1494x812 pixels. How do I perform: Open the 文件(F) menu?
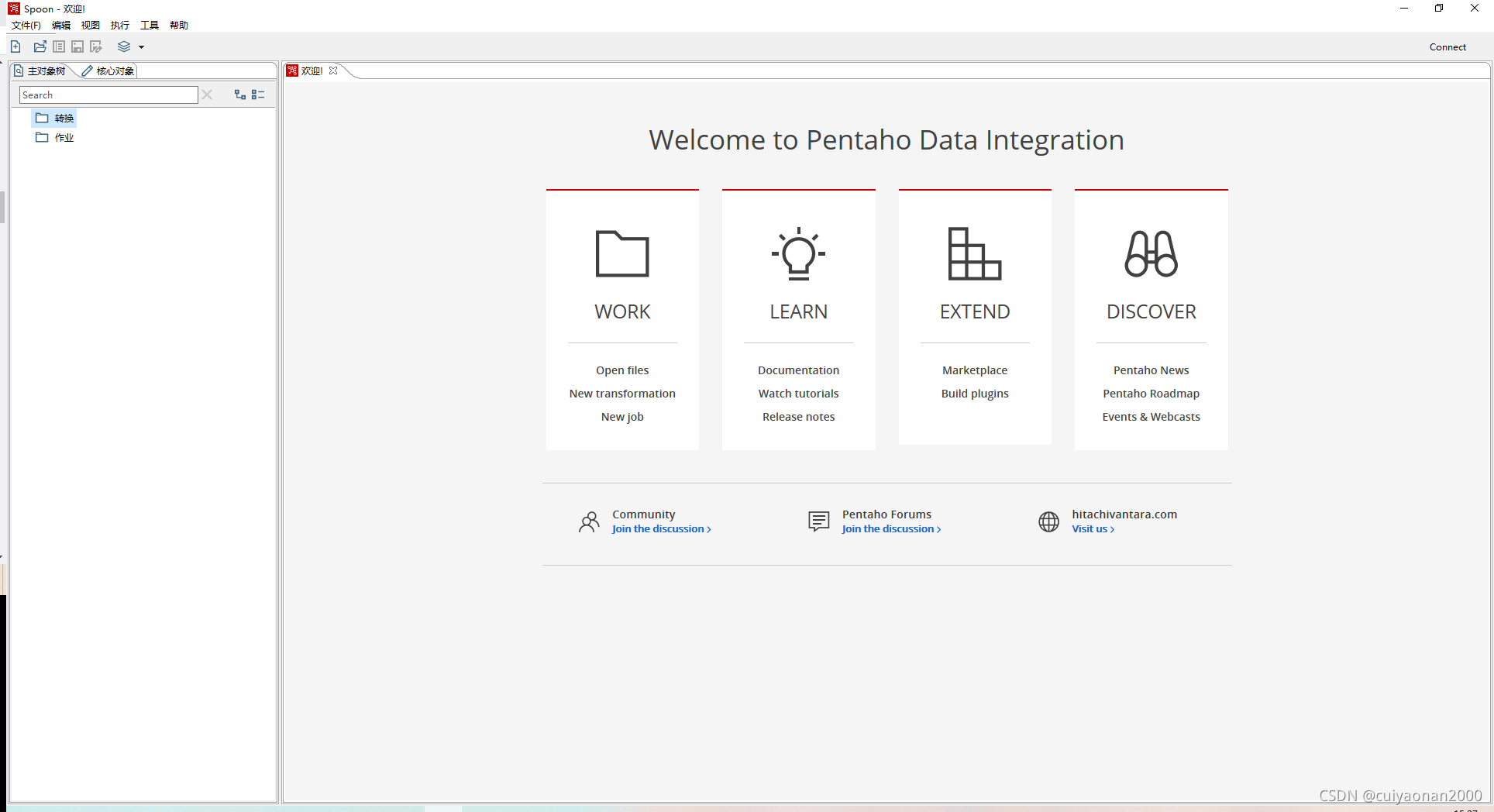point(26,26)
